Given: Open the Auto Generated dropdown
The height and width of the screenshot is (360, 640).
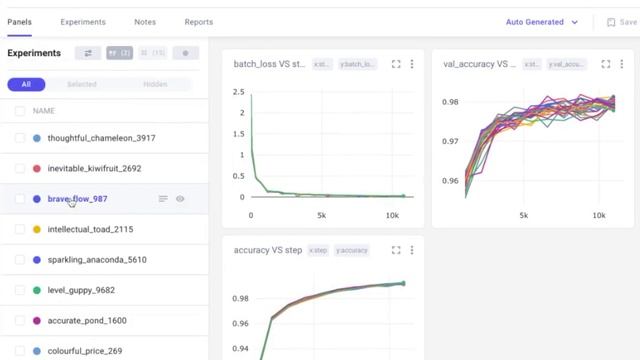Looking at the screenshot, I should click(x=542, y=22).
